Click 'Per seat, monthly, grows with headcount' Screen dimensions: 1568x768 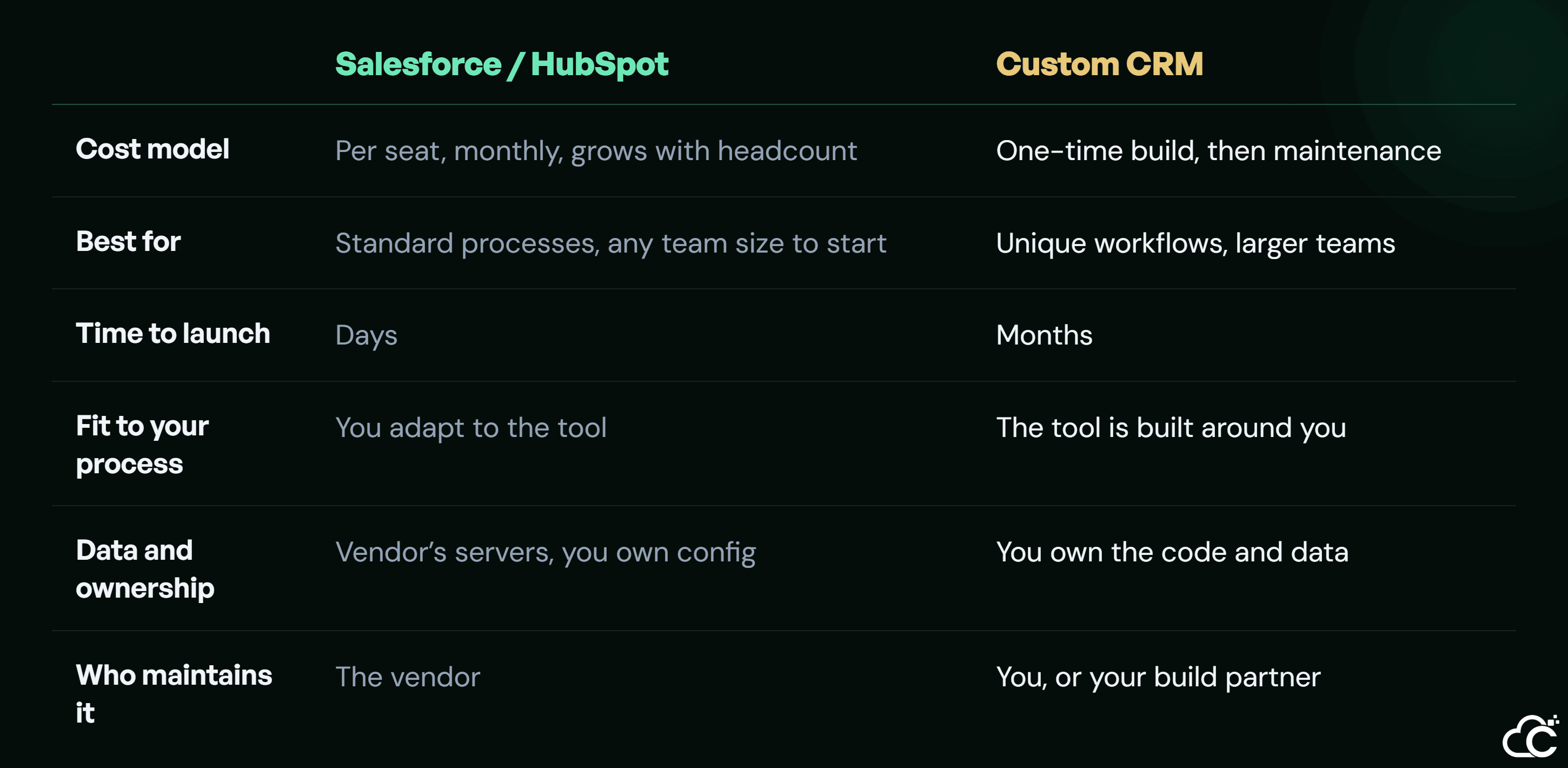pos(596,151)
